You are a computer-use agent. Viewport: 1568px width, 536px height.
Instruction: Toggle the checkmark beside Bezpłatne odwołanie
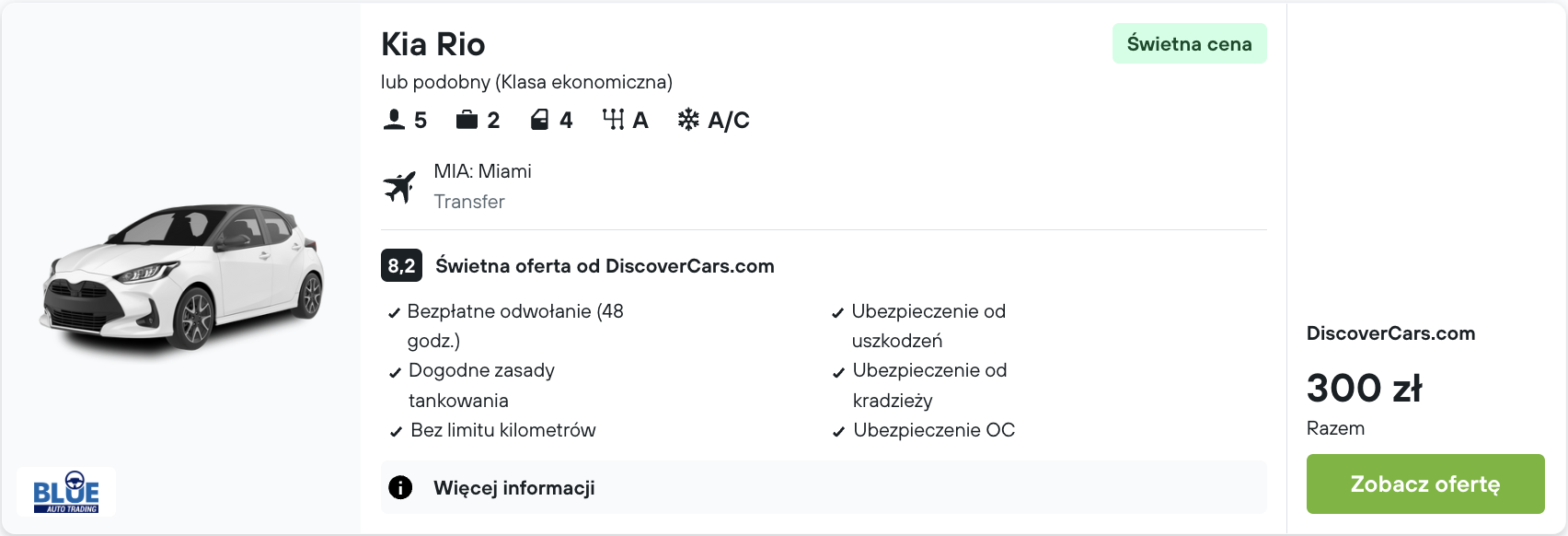[394, 313]
